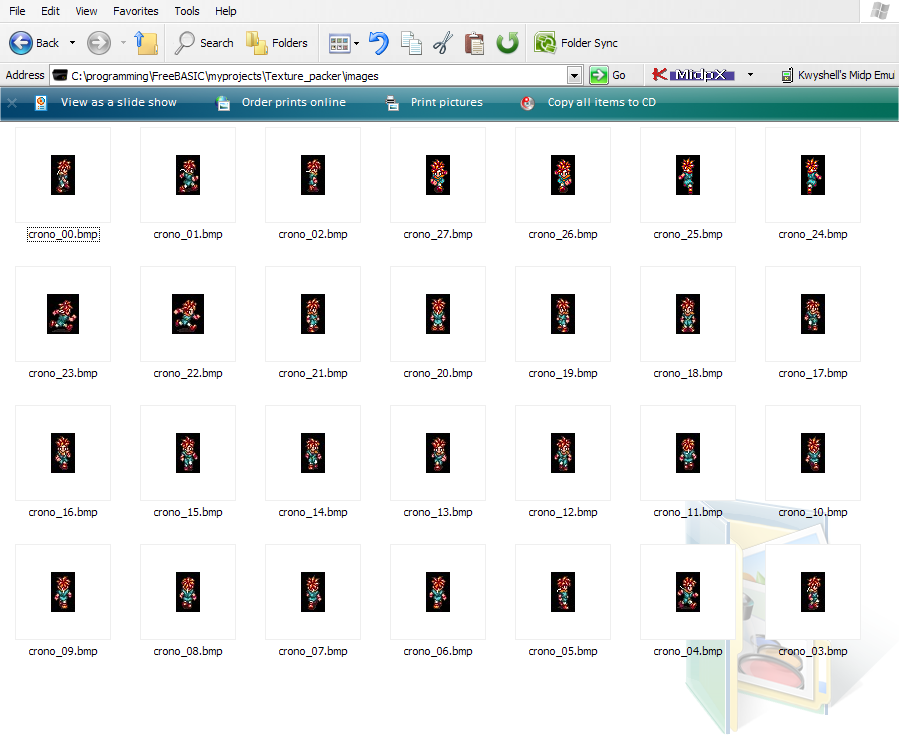The height and width of the screenshot is (742, 899).
Task: Click the View as a slide show link
Action: [x=118, y=102]
